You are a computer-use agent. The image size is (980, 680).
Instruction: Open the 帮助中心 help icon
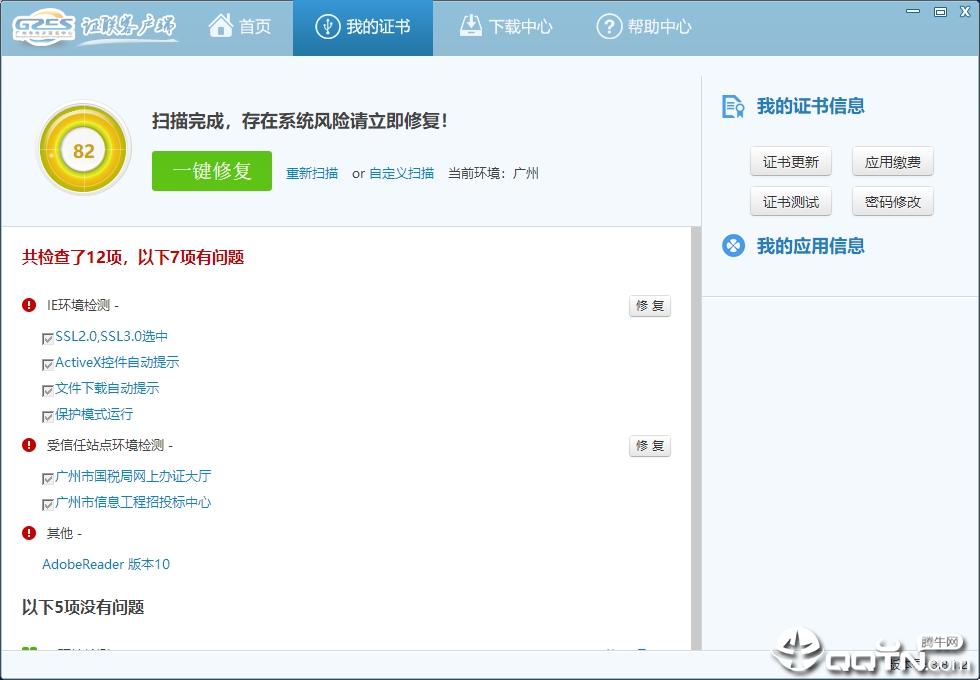pyautogui.click(x=610, y=27)
